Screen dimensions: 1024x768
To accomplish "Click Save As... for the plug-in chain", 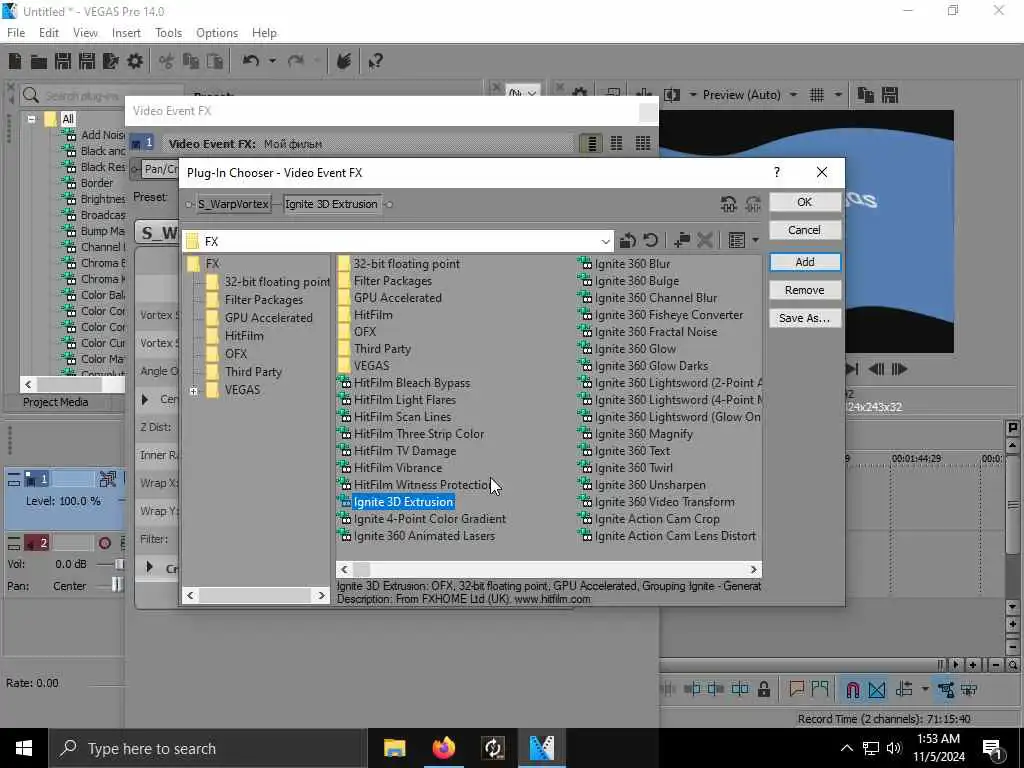I will point(805,318).
